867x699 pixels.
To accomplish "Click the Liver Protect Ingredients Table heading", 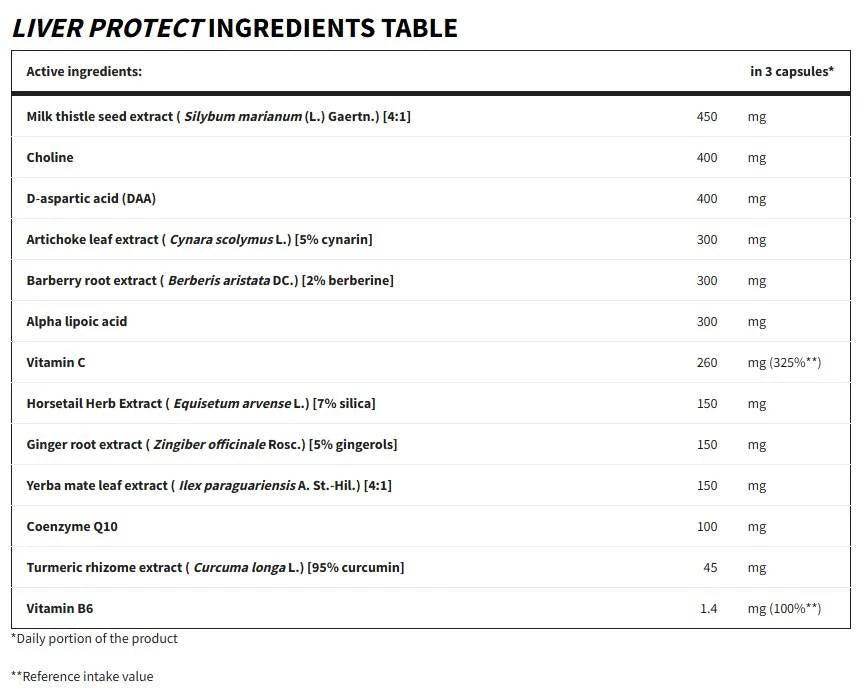I will pyautogui.click(x=234, y=28).
